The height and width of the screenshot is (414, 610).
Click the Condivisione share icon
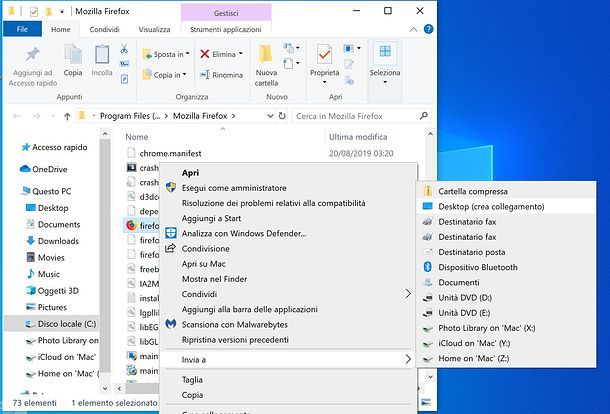[x=170, y=248]
